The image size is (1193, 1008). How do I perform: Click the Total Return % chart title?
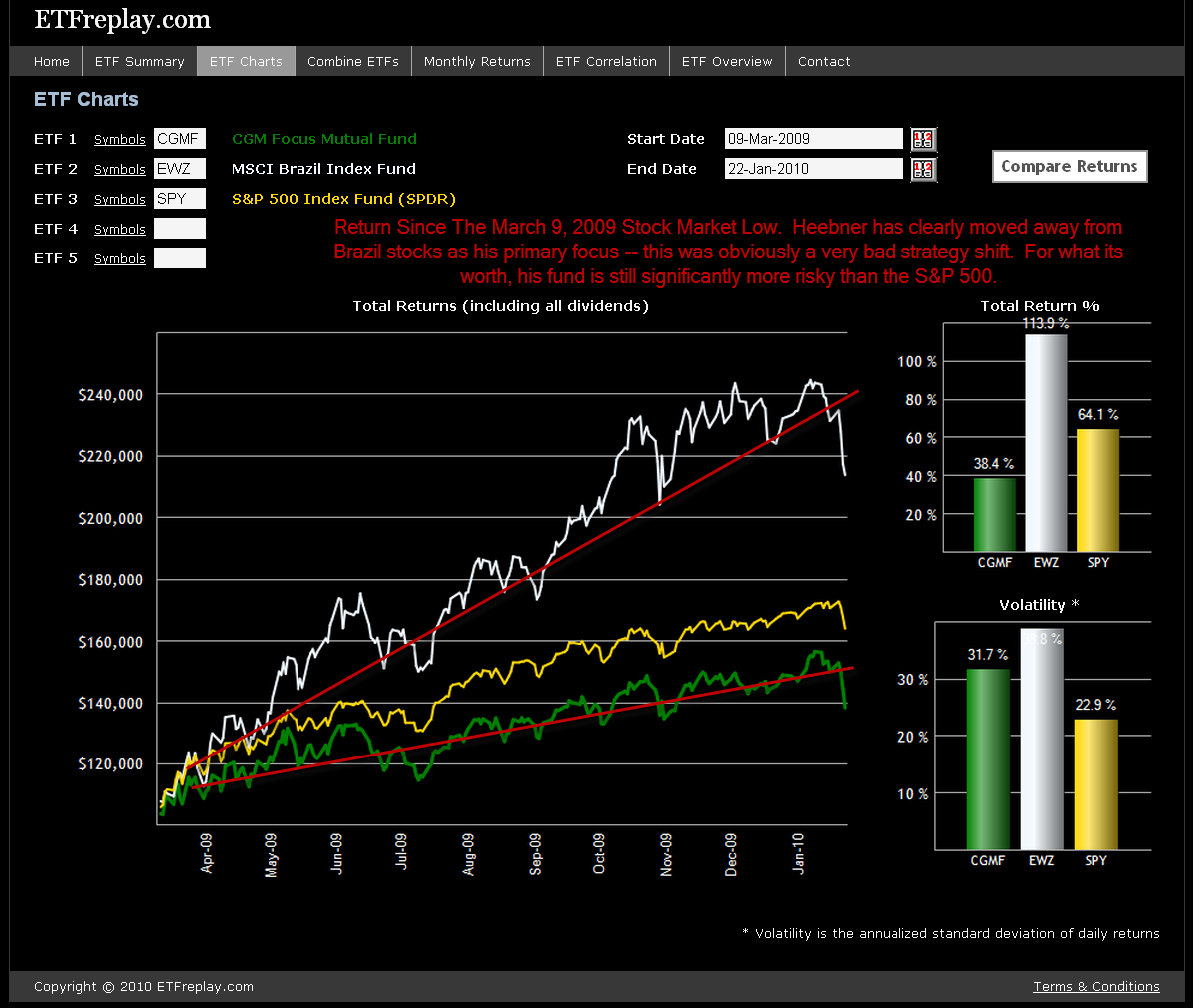[x=1040, y=305]
